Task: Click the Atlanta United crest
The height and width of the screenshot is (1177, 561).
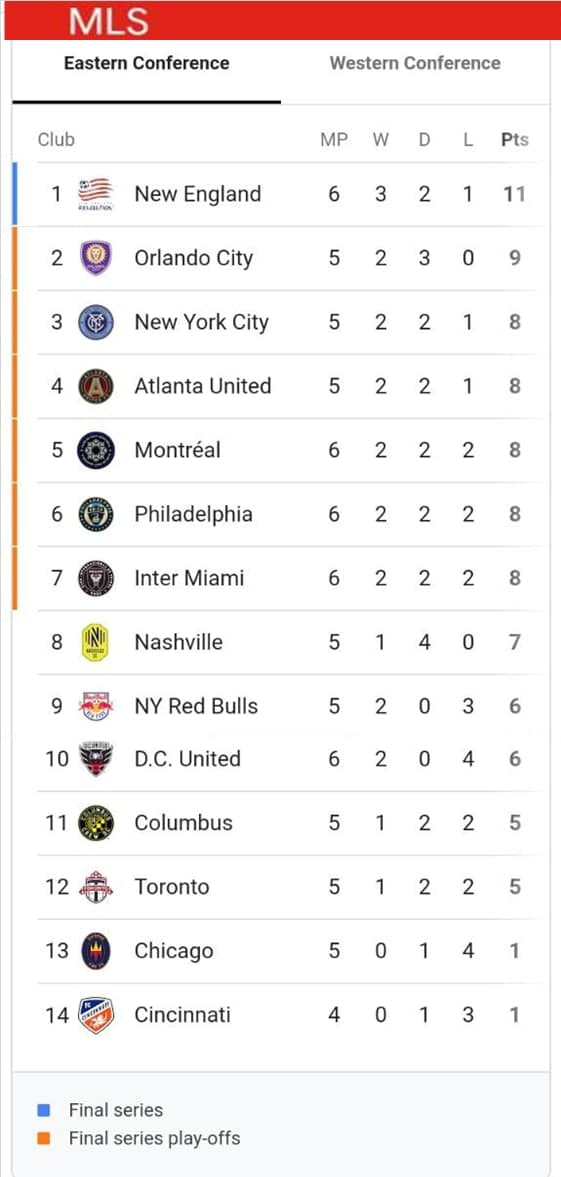Action: click(96, 387)
